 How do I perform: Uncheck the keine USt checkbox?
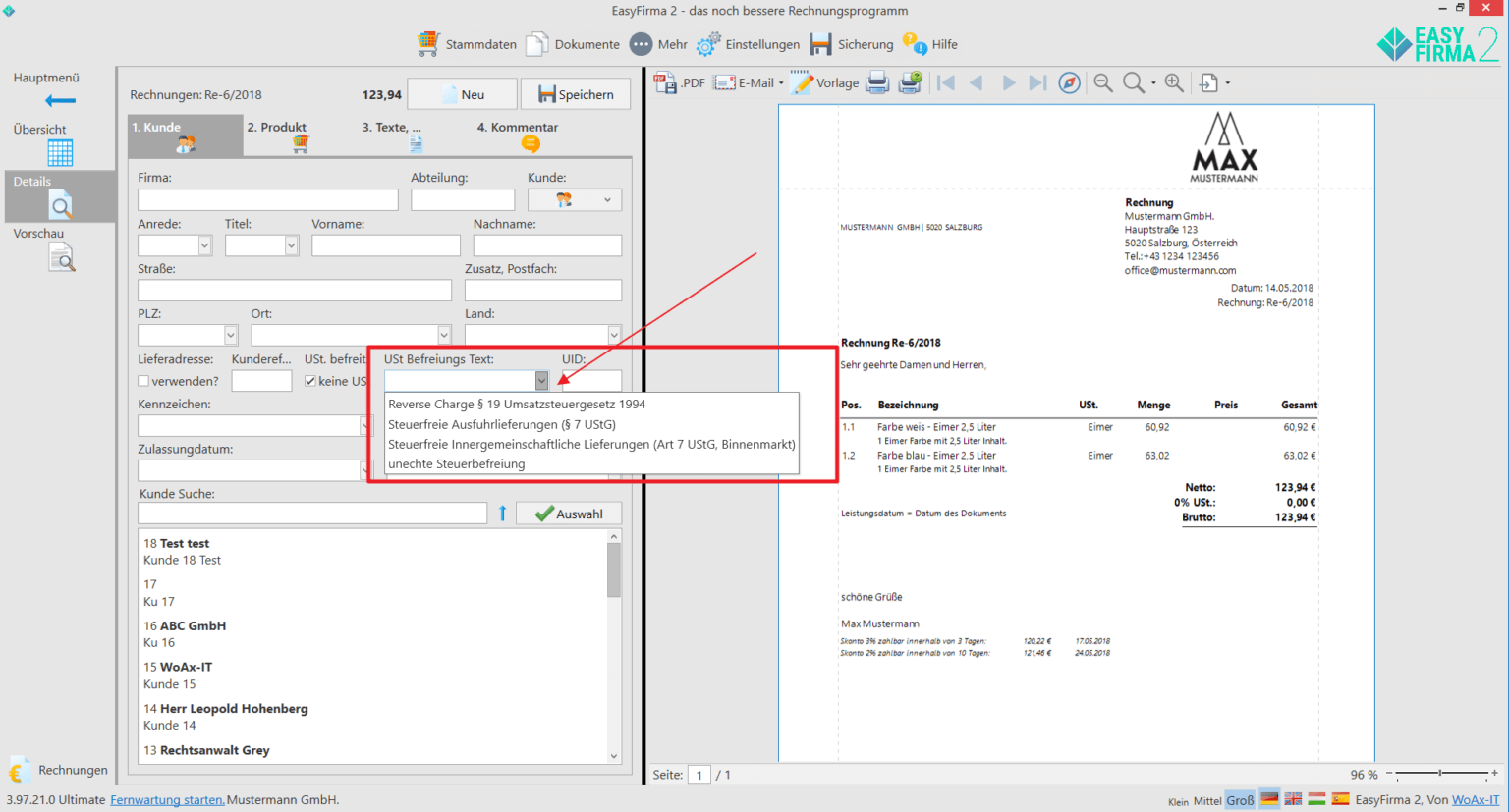tap(310, 381)
